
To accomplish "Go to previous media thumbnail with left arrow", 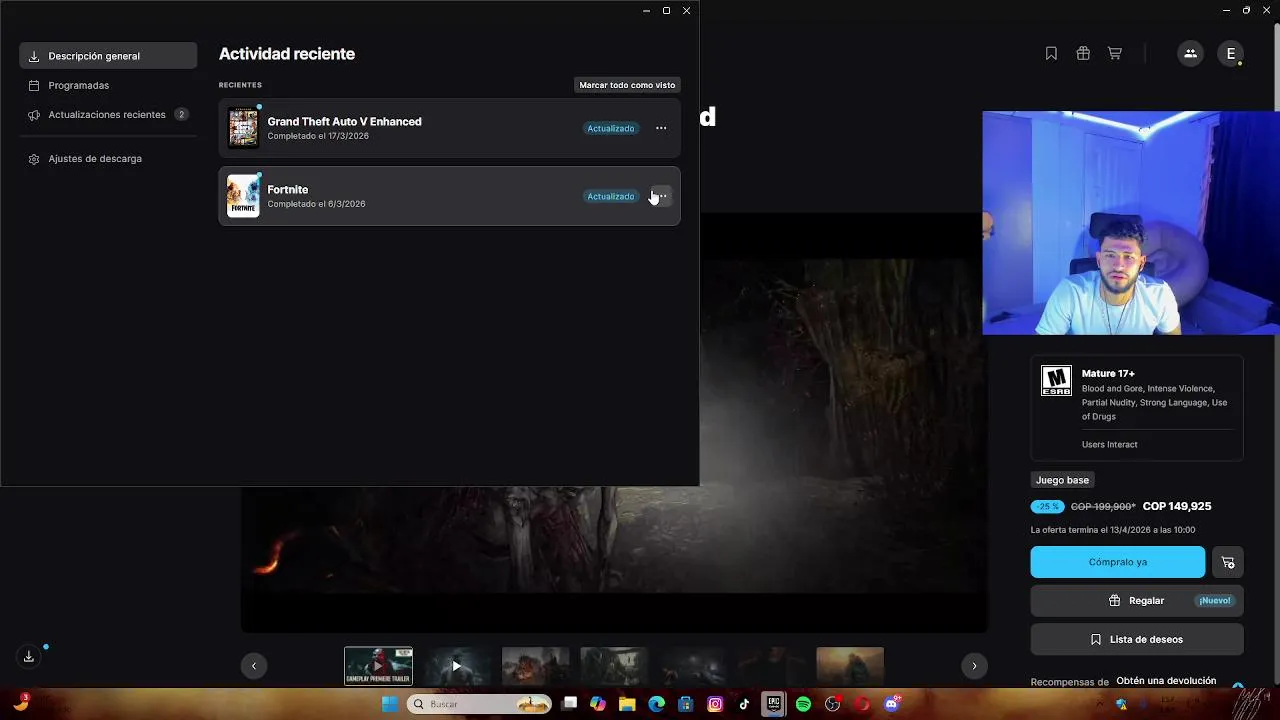I will (254, 666).
